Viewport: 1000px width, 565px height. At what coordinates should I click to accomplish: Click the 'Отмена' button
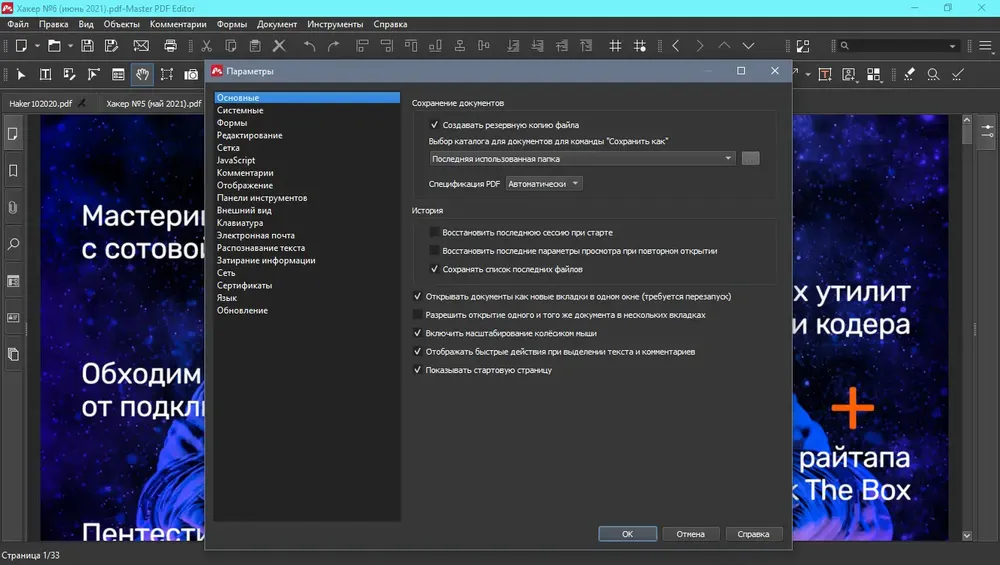691,534
